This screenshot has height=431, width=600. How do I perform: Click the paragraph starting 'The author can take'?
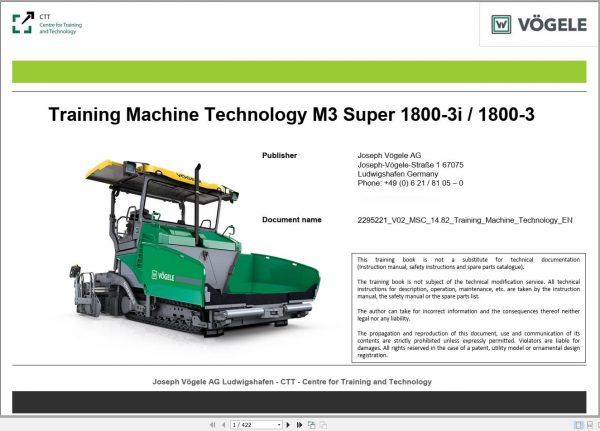[x=468, y=315]
